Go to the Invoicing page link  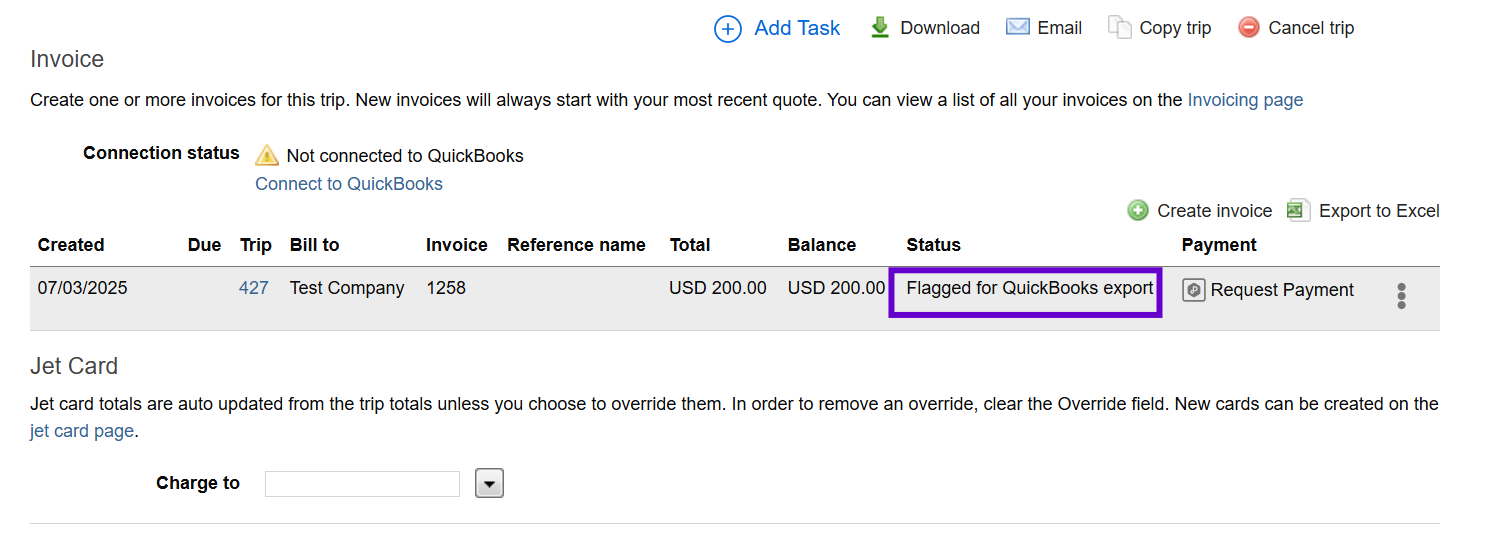click(x=1245, y=100)
